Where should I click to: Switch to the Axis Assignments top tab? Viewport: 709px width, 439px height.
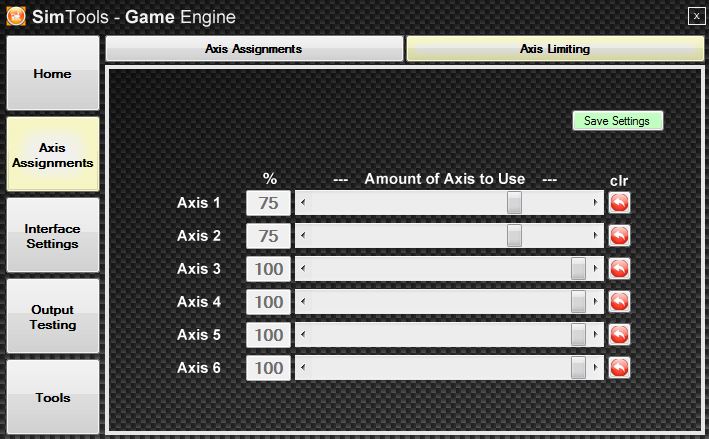click(x=254, y=48)
